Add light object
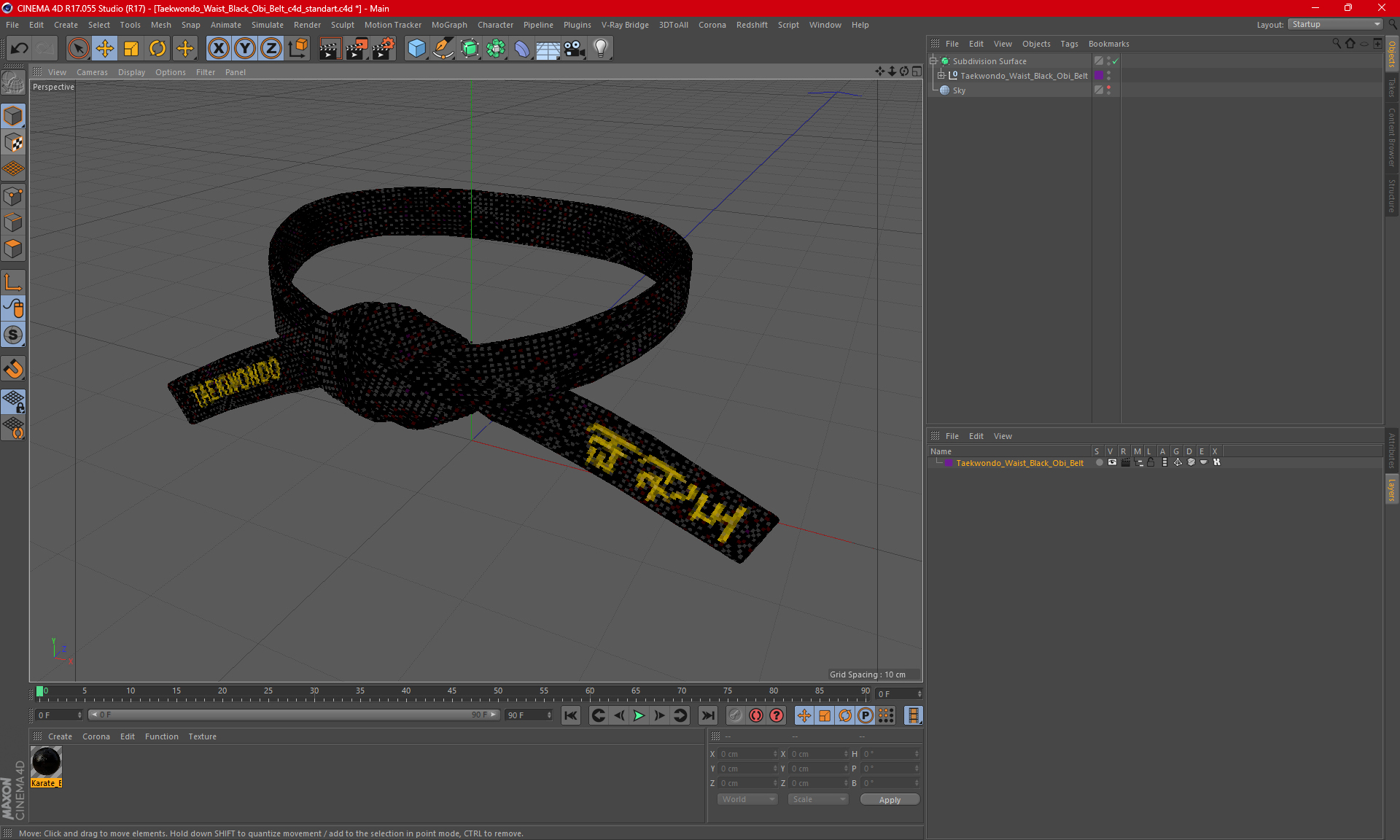Viewport: 1400px width, 840px height. [601, 49]
